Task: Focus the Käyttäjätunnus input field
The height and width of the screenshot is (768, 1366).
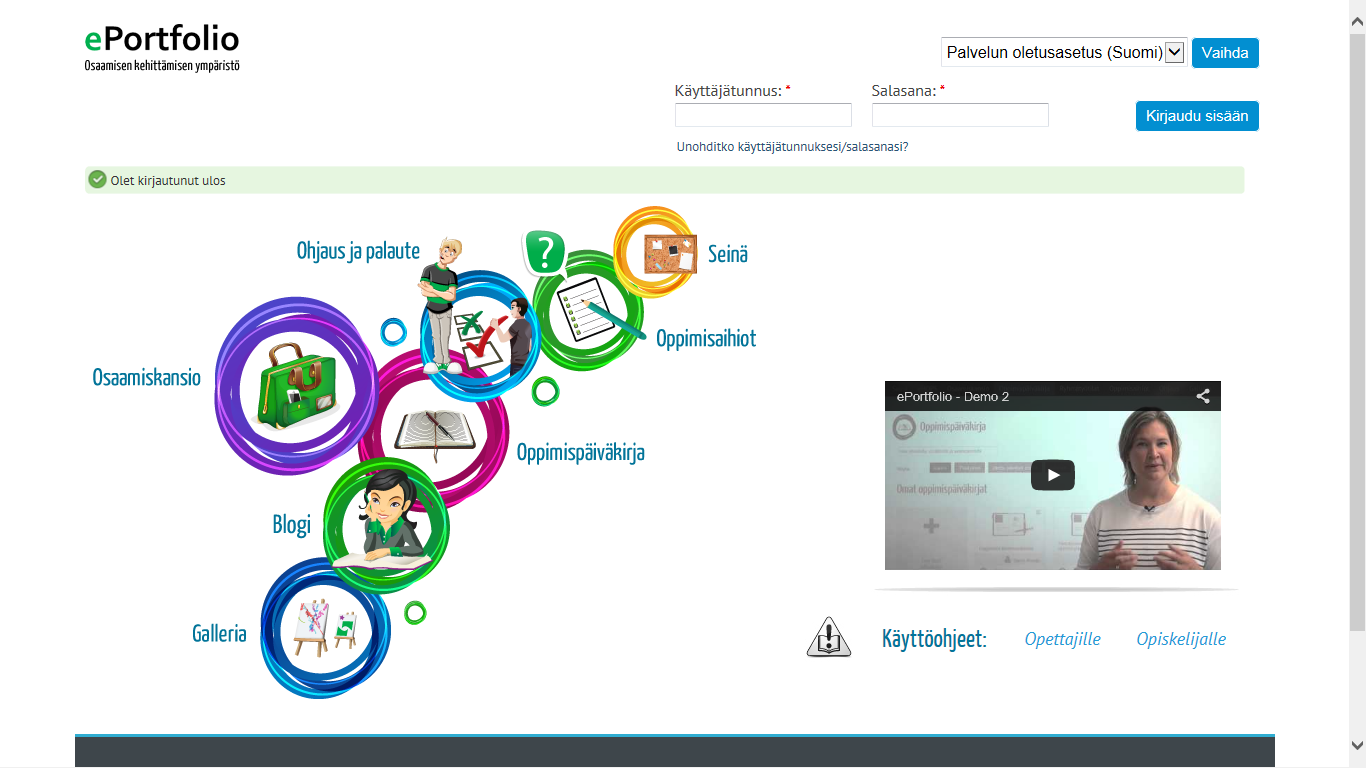Action: pyautogui.click(x=763, y=115)
